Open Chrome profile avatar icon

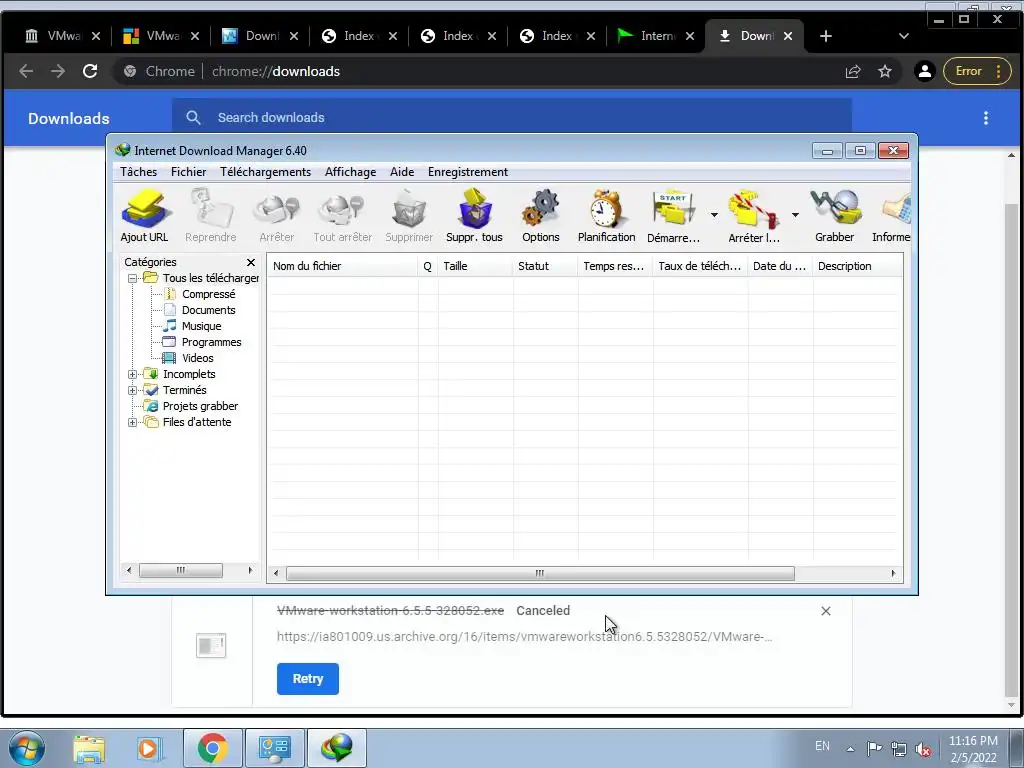tap(925, 71)
